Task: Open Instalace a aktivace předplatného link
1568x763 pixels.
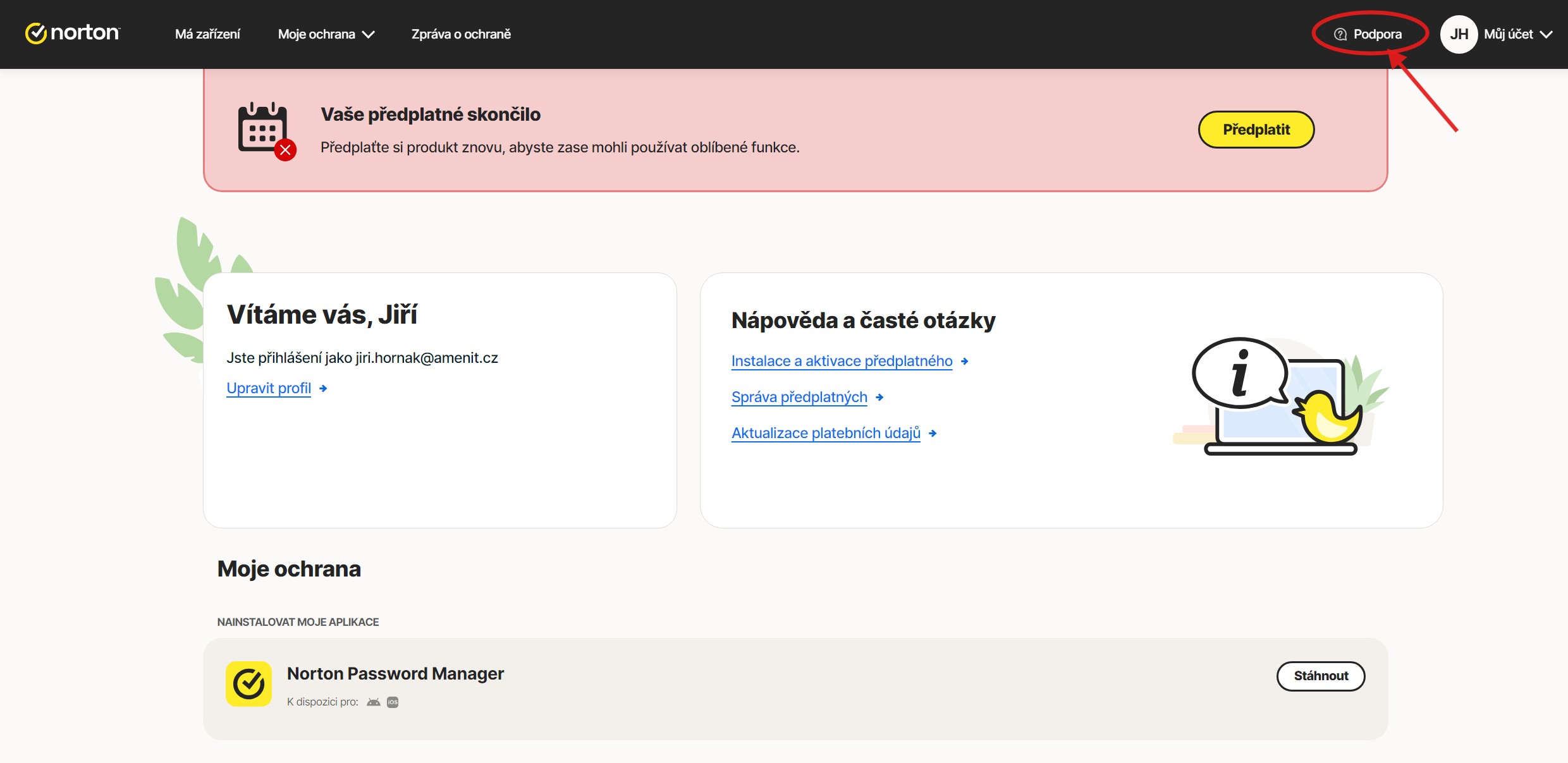Action: point(842,361)
